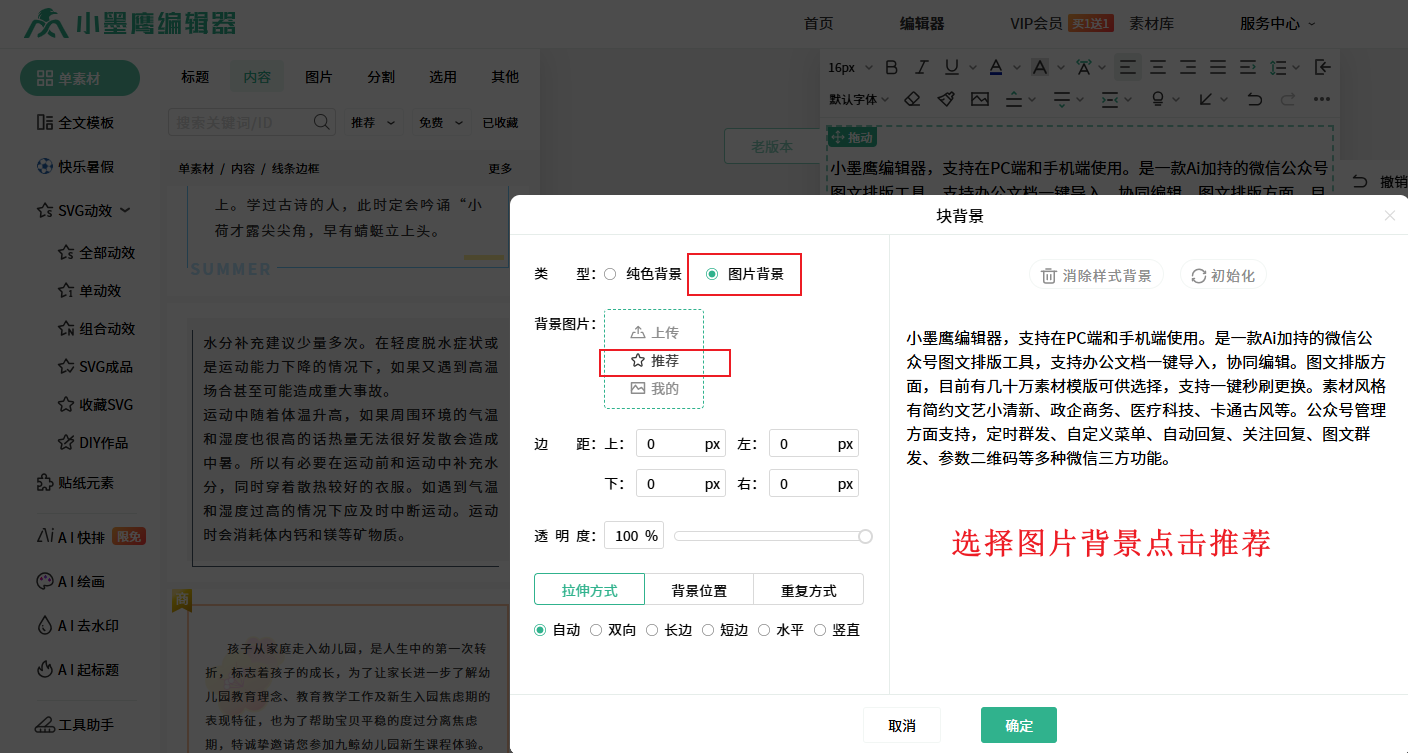Open the 免费 price filter dropdown

(440, 123)
